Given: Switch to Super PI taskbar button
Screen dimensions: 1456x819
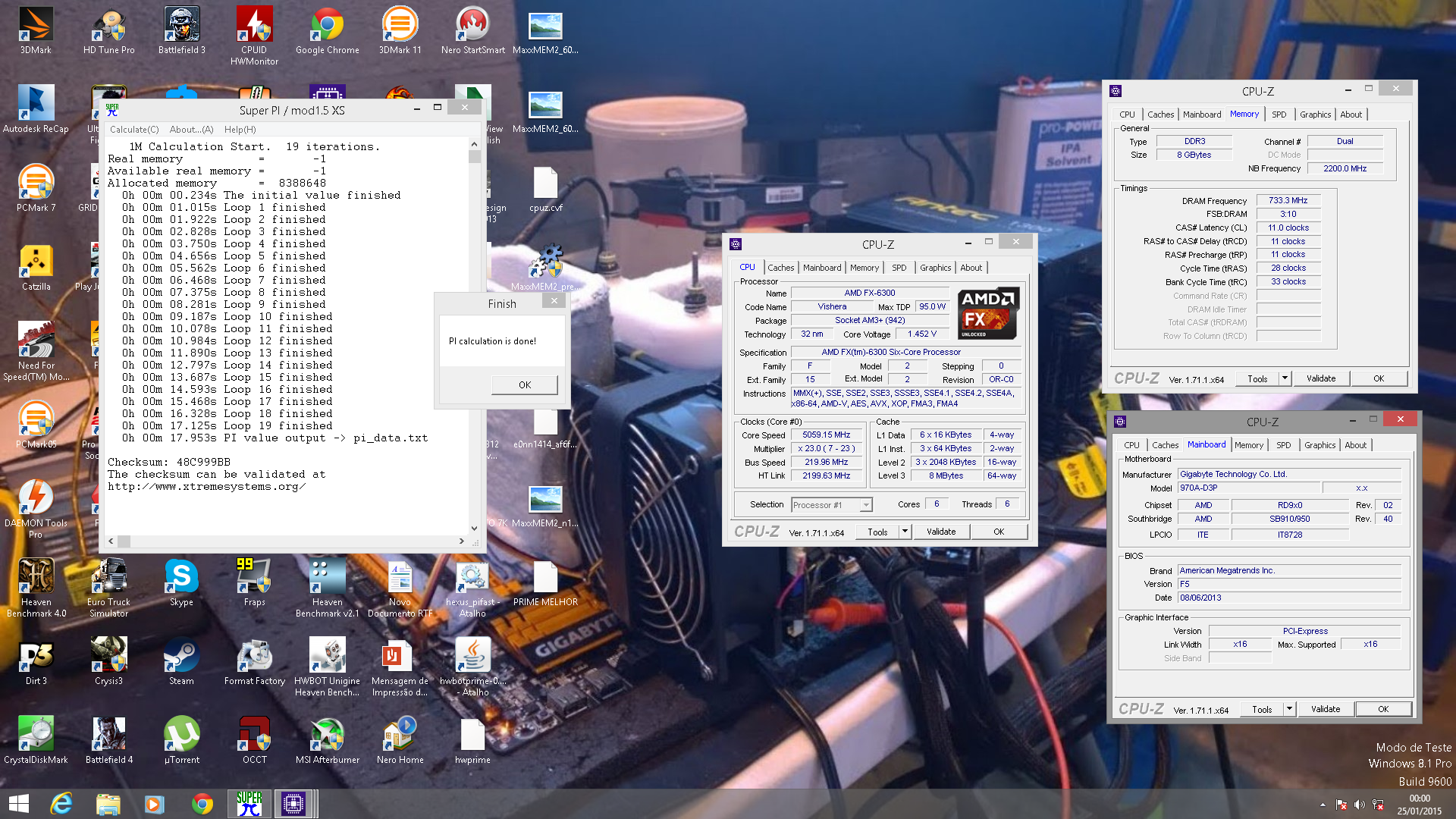Looking at the screenshot, I should pyautogui.click(x=249, y=804).
